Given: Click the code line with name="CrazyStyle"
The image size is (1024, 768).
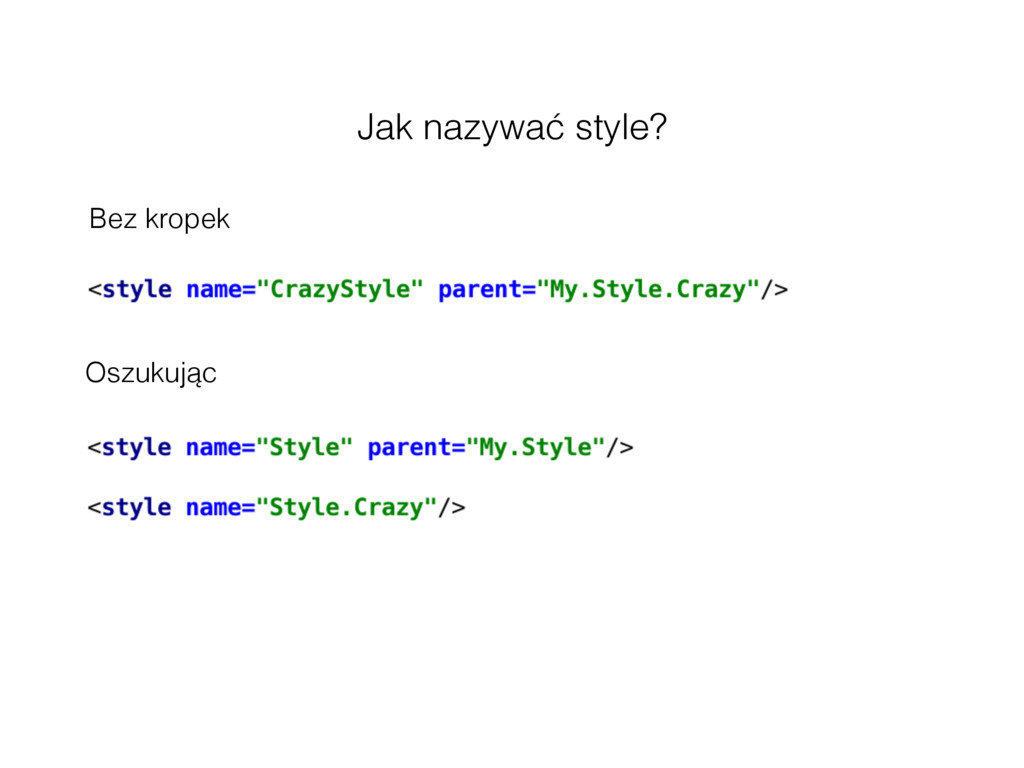Looking at the screenshot, I should tap(438, 289).
